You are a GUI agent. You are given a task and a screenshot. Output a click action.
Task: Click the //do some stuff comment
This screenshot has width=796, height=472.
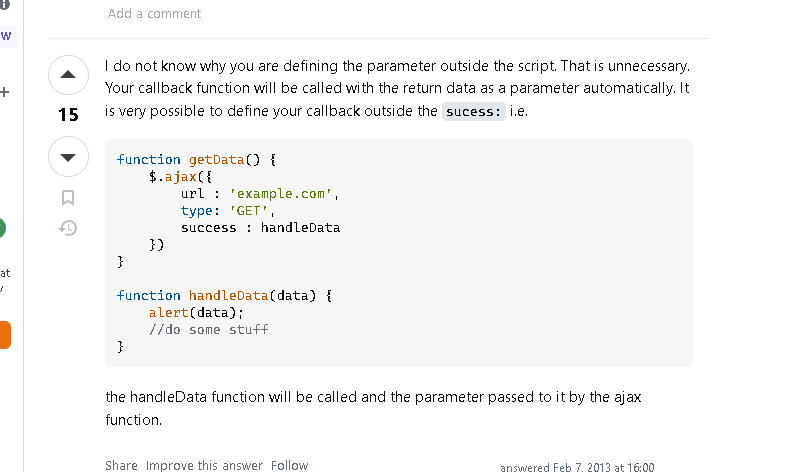209,330
